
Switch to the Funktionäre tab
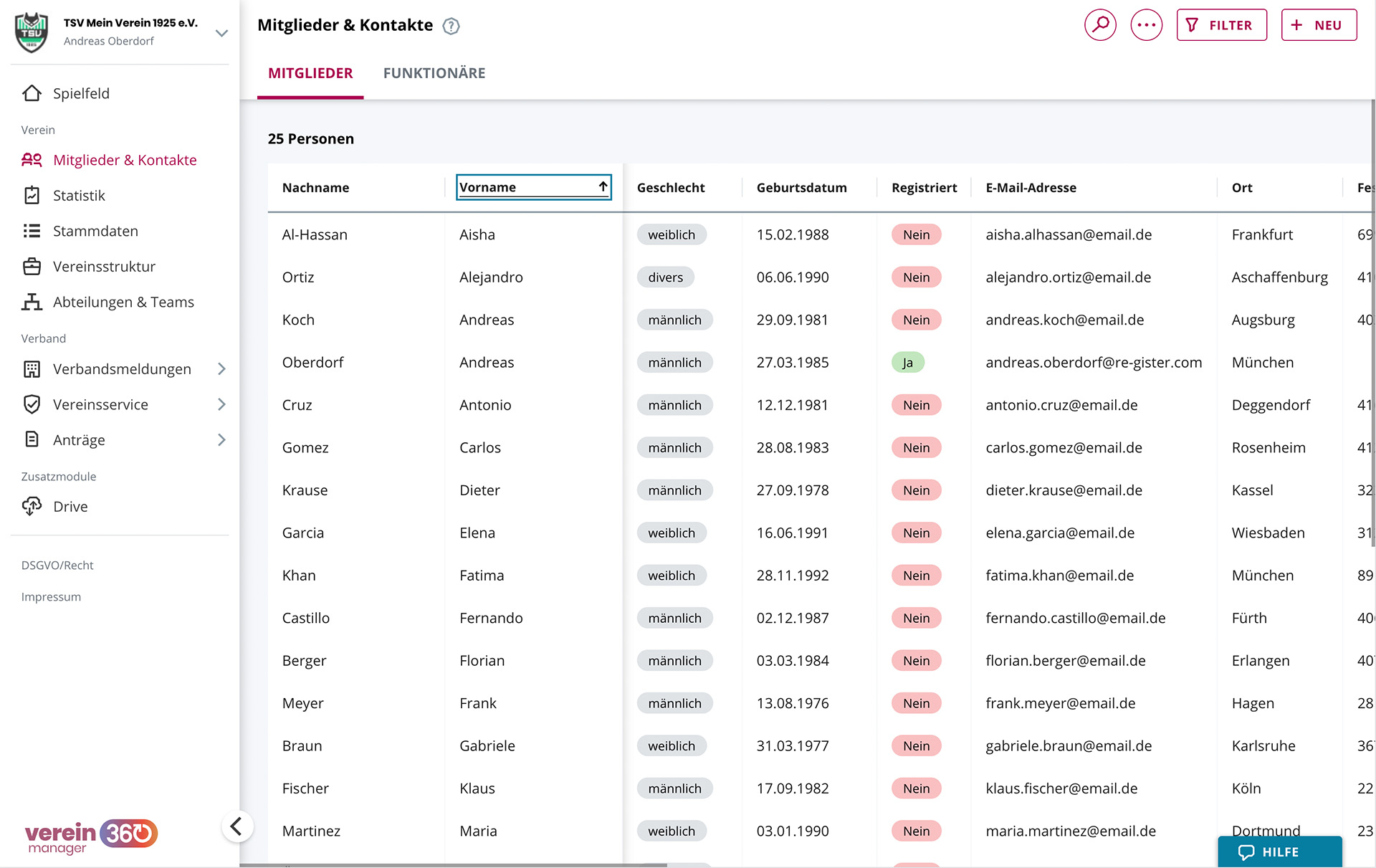[x=434, y=73]
